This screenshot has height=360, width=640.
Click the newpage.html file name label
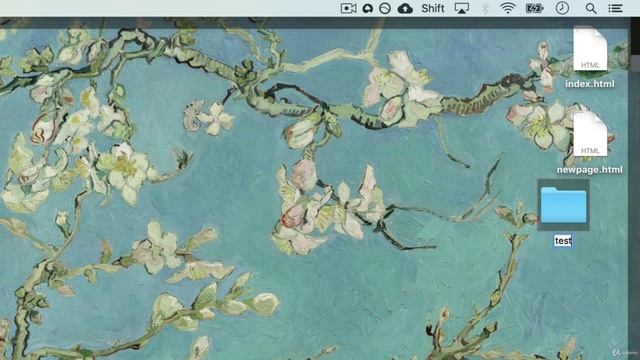(x=590, y=170)
